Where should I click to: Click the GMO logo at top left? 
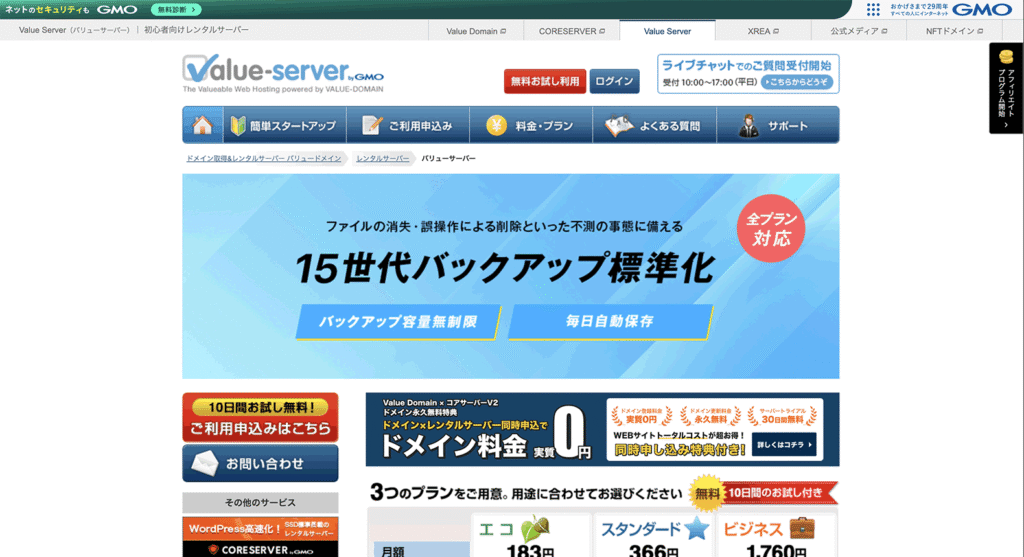[x=116, y=9]
